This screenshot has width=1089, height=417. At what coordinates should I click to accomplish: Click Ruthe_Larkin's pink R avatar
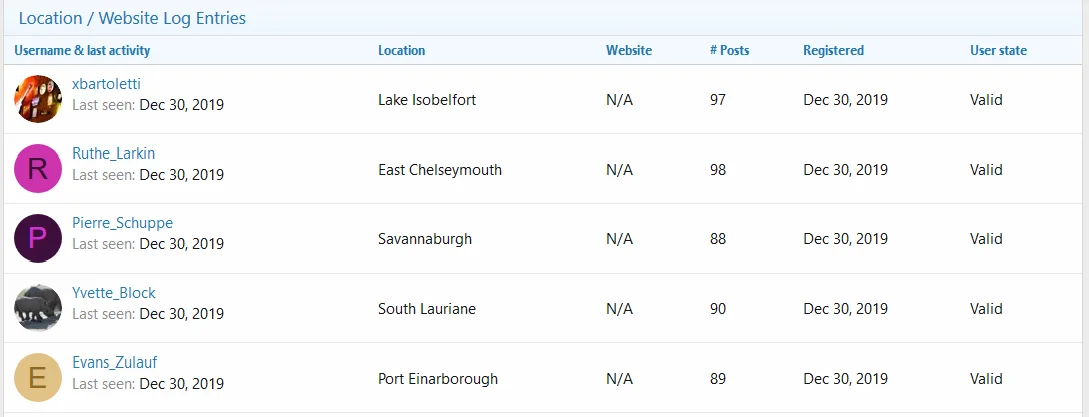(38, 168)
